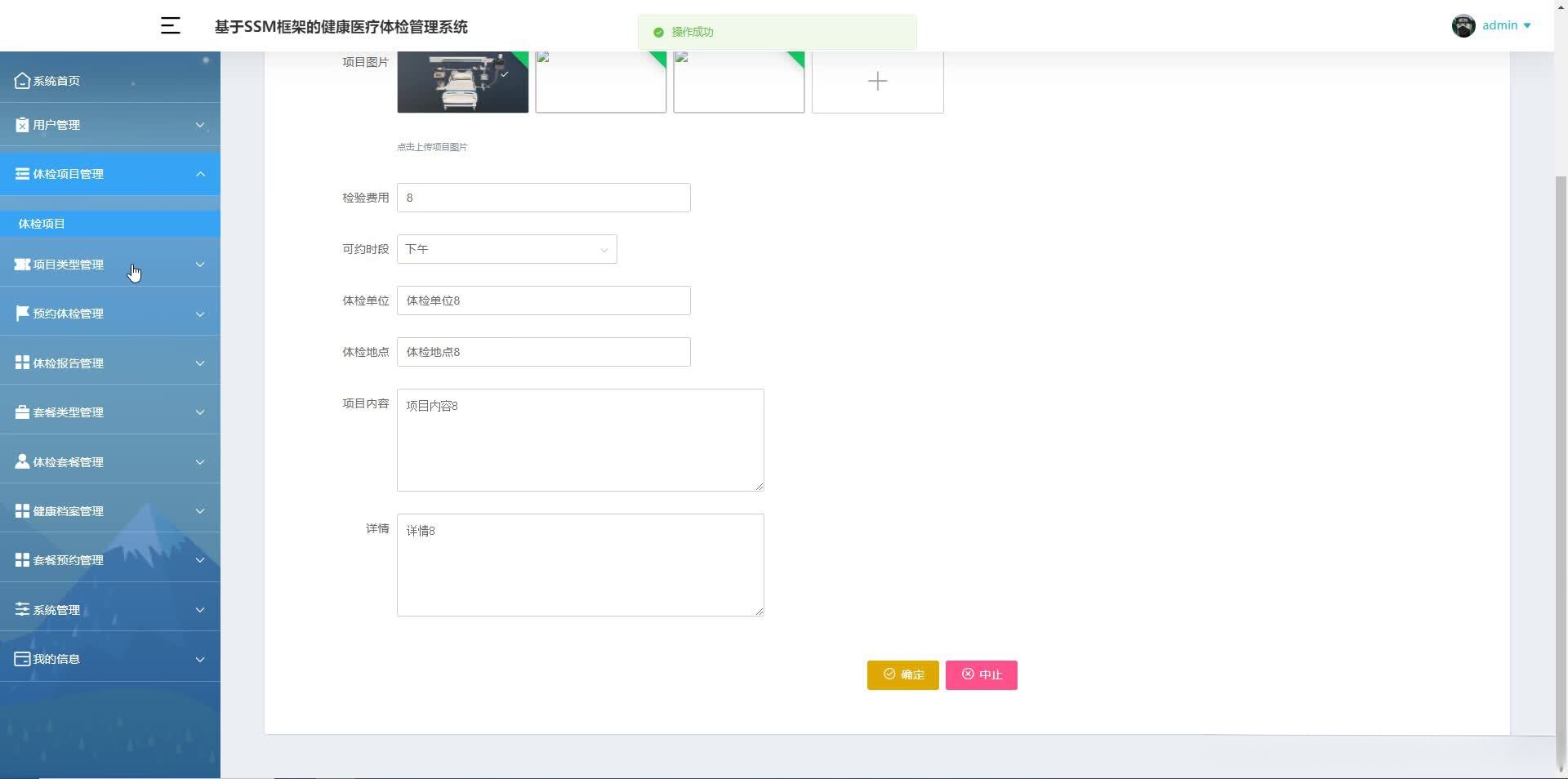Click the grid icon beside 套餐预约管理

22,560
